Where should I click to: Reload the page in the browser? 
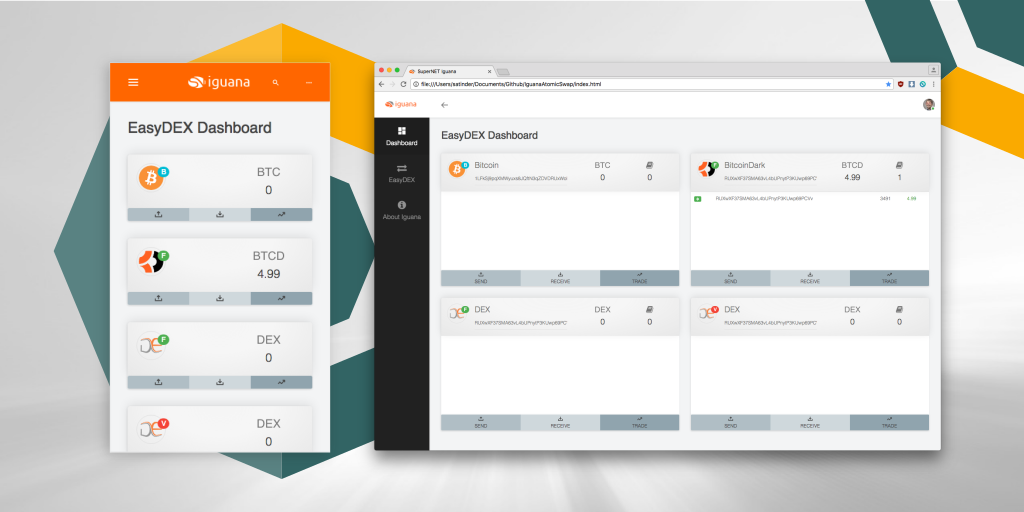(x=403, y=84)
